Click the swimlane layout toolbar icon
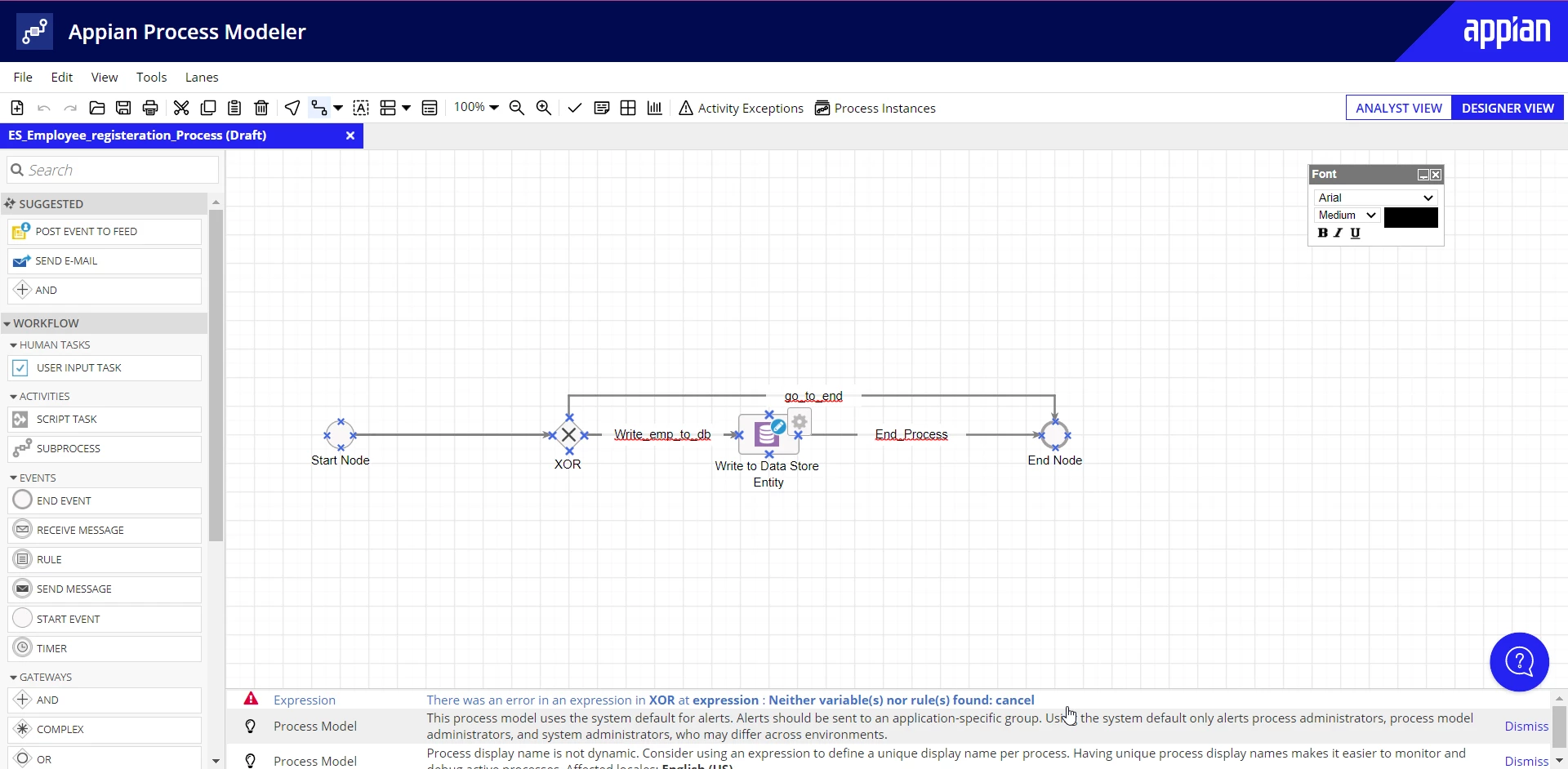The height and width of the screenshot is (769, 1568). pyautogui.click(x=388, y=108)
